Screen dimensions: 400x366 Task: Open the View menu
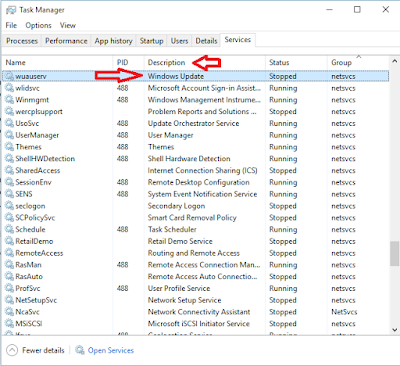[x=68, y=25]
